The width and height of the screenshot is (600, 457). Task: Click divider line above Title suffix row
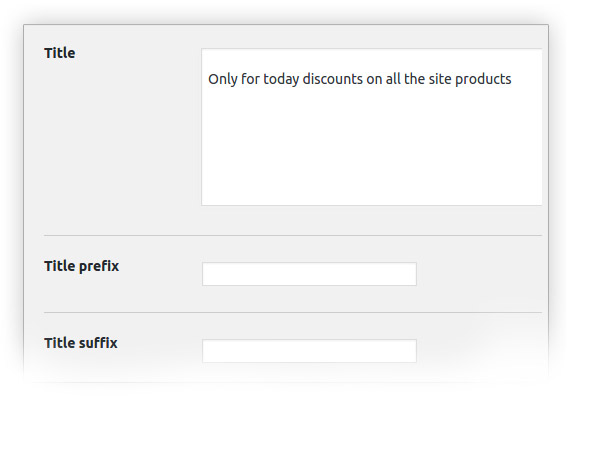(x=293, y=312)
